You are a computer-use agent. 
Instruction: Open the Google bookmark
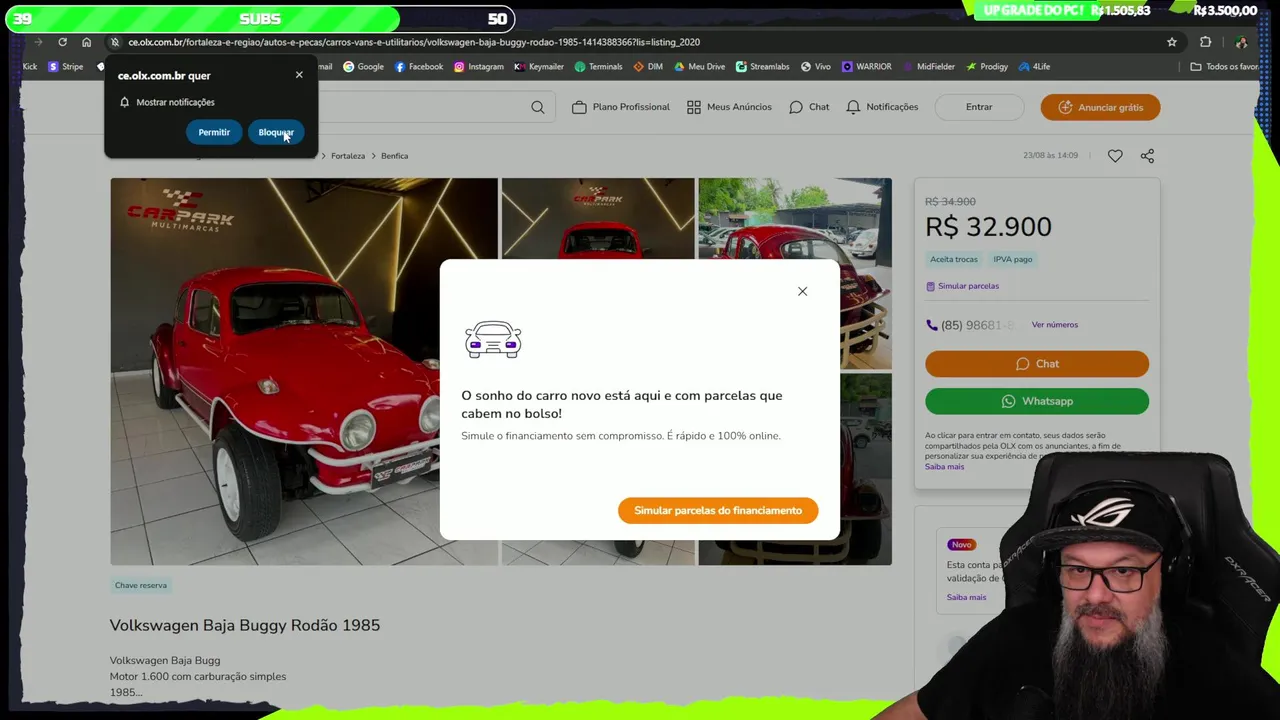click(x=363, y=67)
